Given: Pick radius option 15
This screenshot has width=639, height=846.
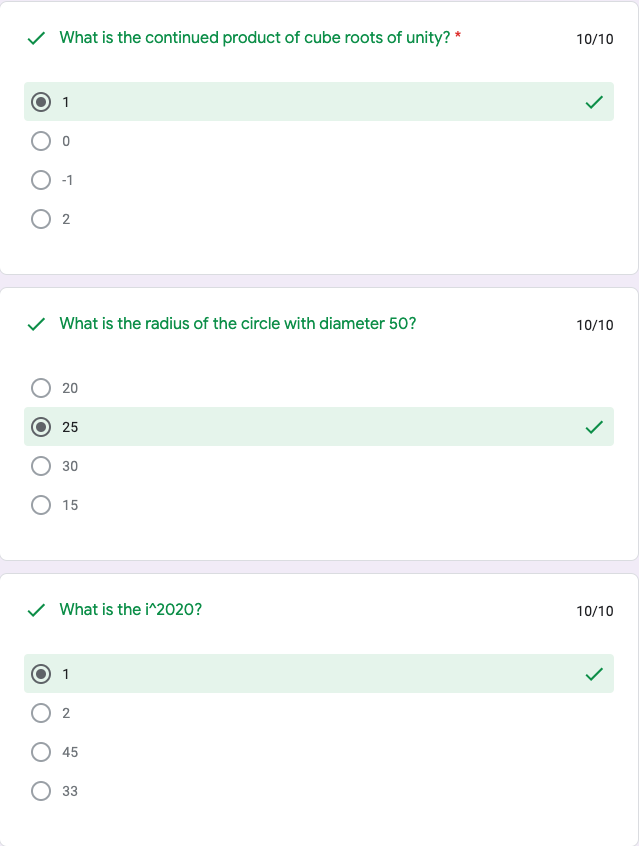Looking at the screenshot, I should pos(41,505).
